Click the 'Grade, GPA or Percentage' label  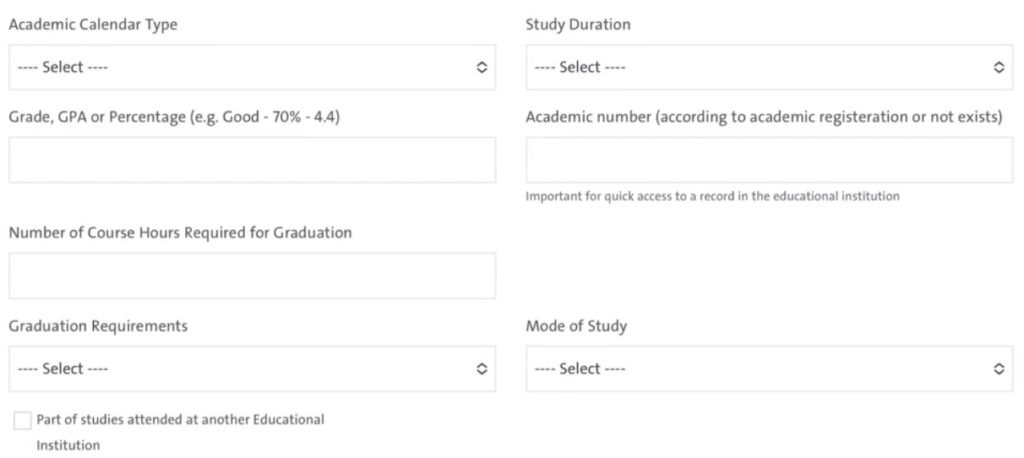point(180,117)
